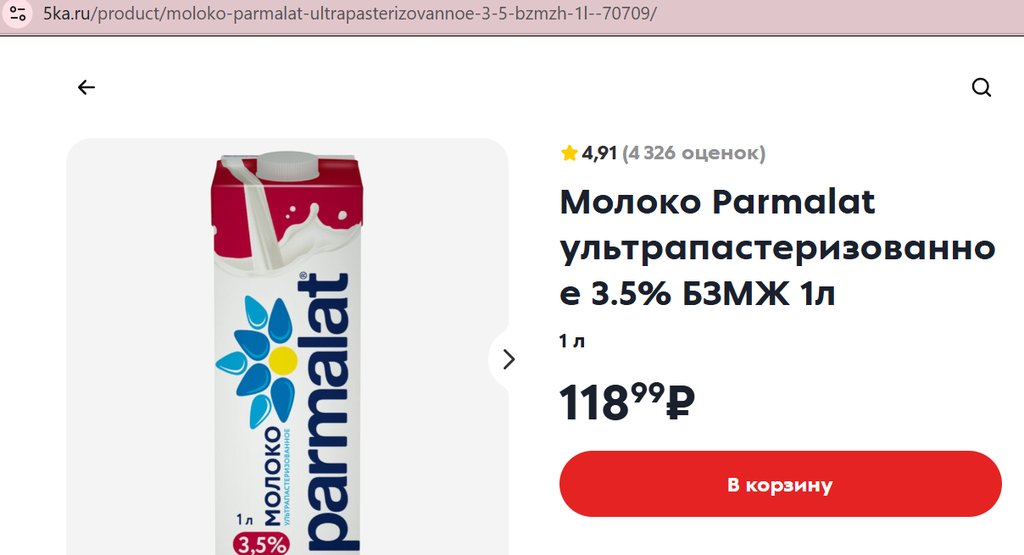Show next product image with chevron

(509, 359)
